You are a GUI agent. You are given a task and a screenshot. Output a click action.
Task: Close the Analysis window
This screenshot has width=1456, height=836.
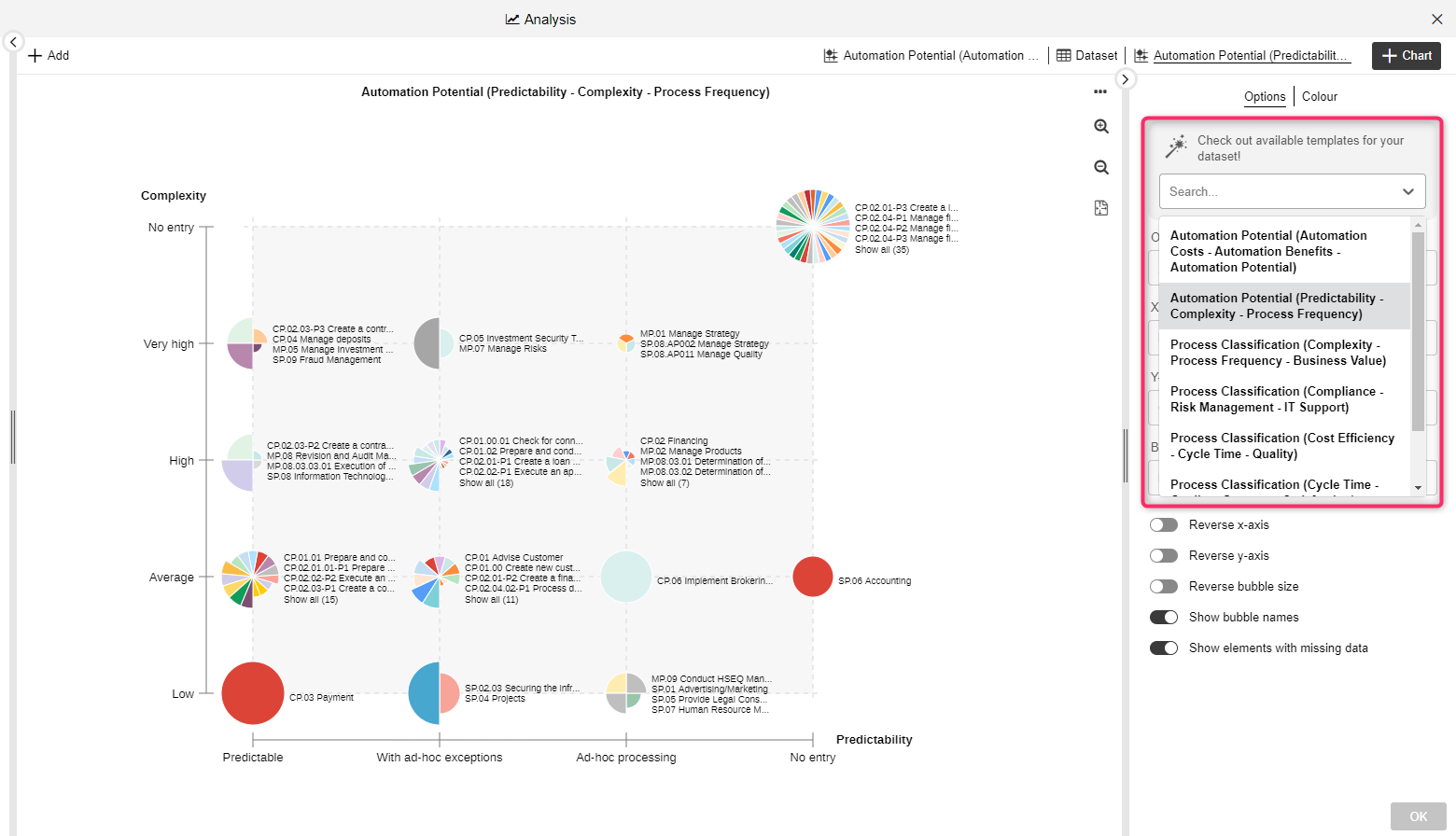click(x=1436, y=19)
